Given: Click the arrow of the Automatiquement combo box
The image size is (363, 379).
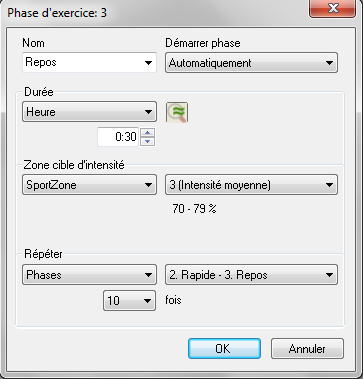Looking at the screenshot, I should [x=329, y=63].
